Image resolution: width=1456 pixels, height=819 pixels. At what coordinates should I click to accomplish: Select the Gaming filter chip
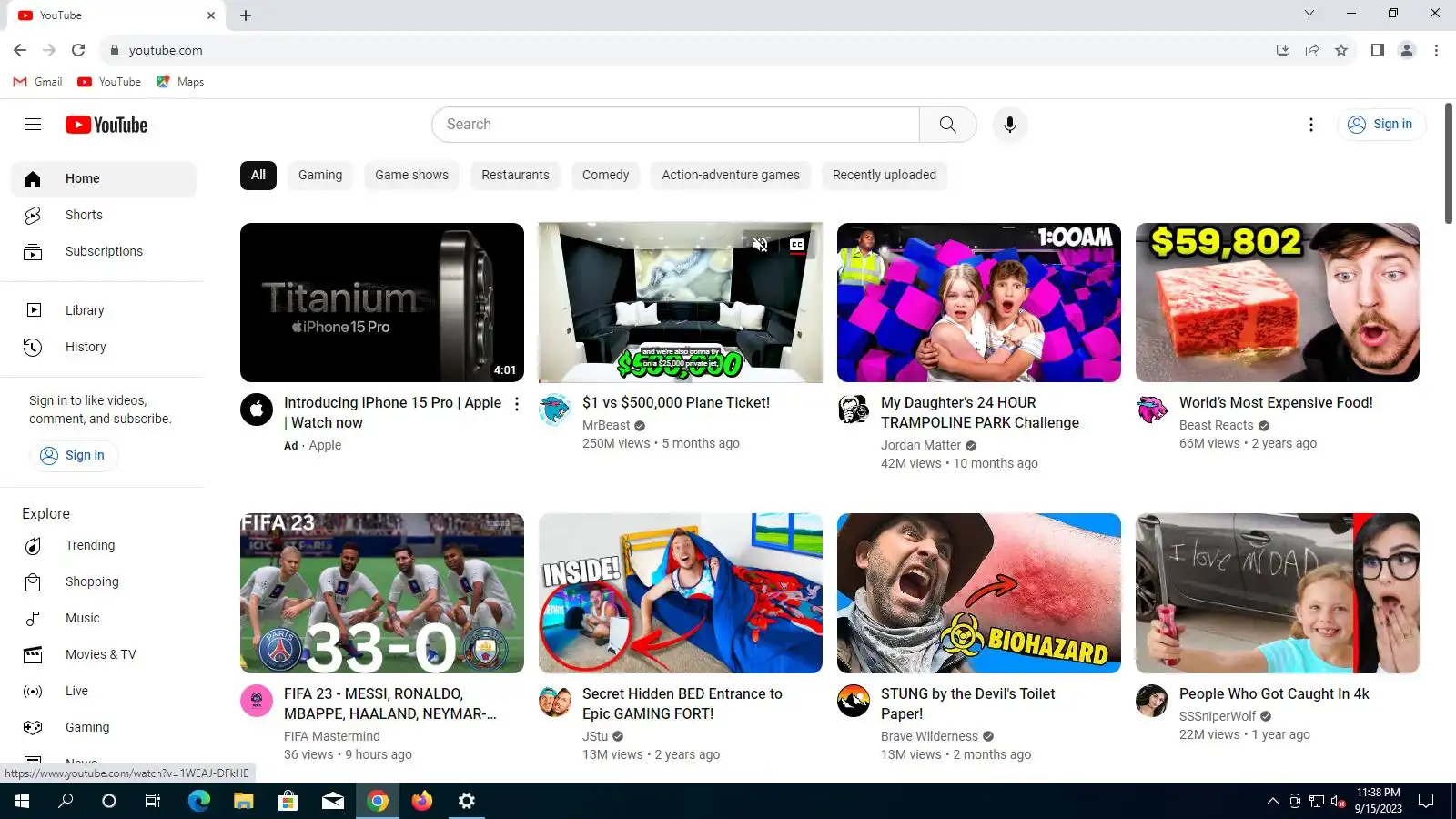[x=320, y=175]
